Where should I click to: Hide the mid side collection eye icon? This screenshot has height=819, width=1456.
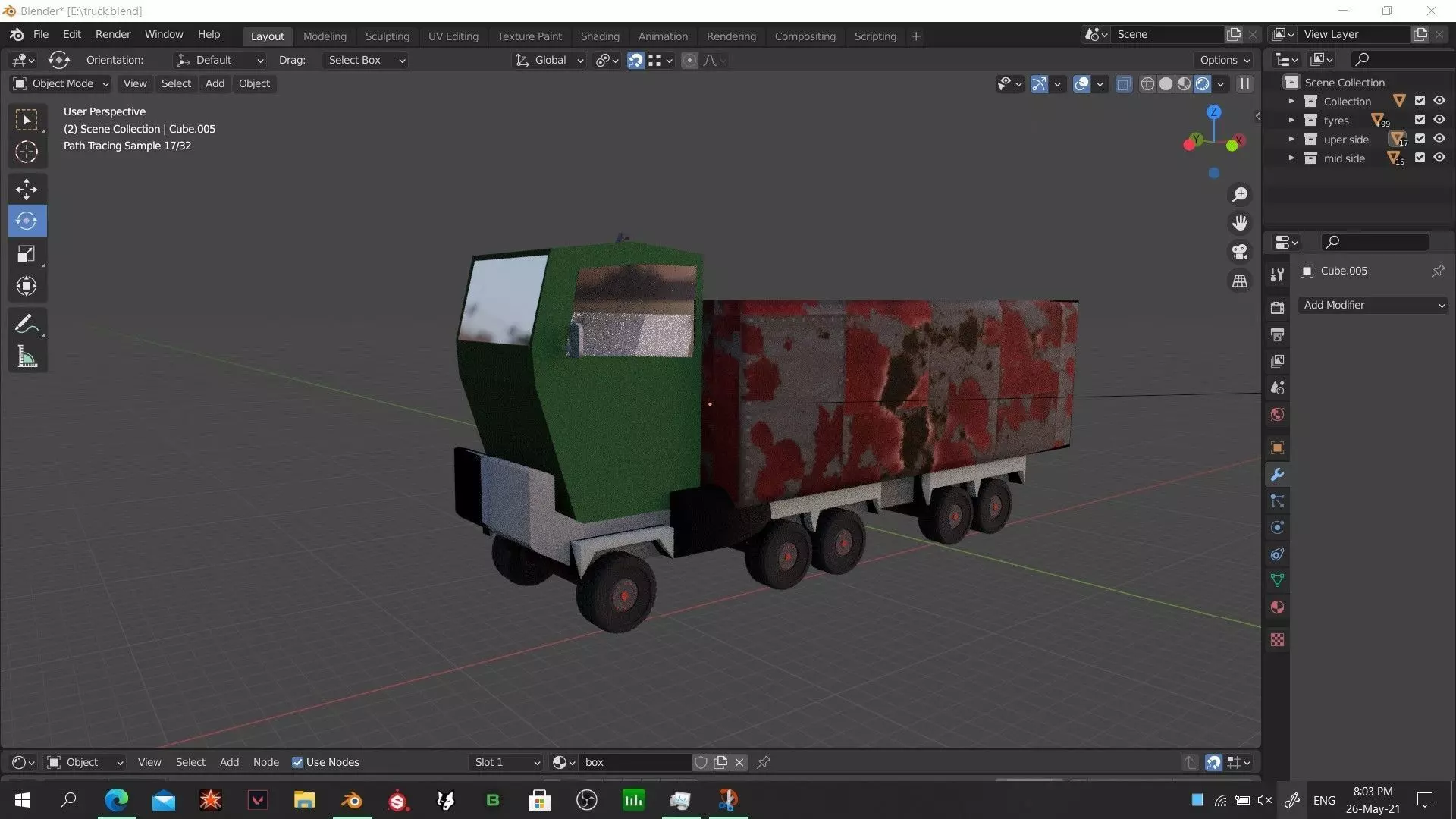[x=1439, y=158]
